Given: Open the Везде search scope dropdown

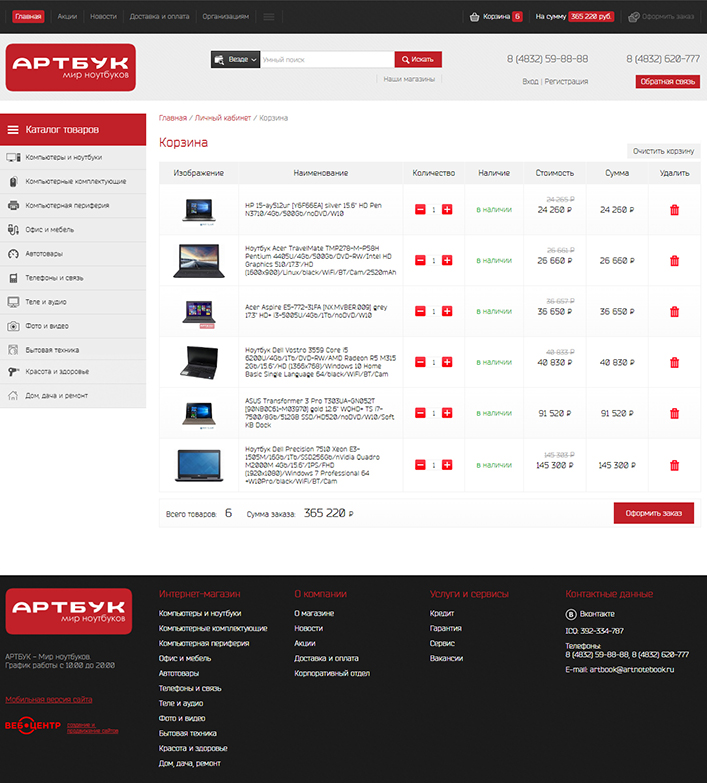Looking at the screenshot, I should [x=236, y=60].
